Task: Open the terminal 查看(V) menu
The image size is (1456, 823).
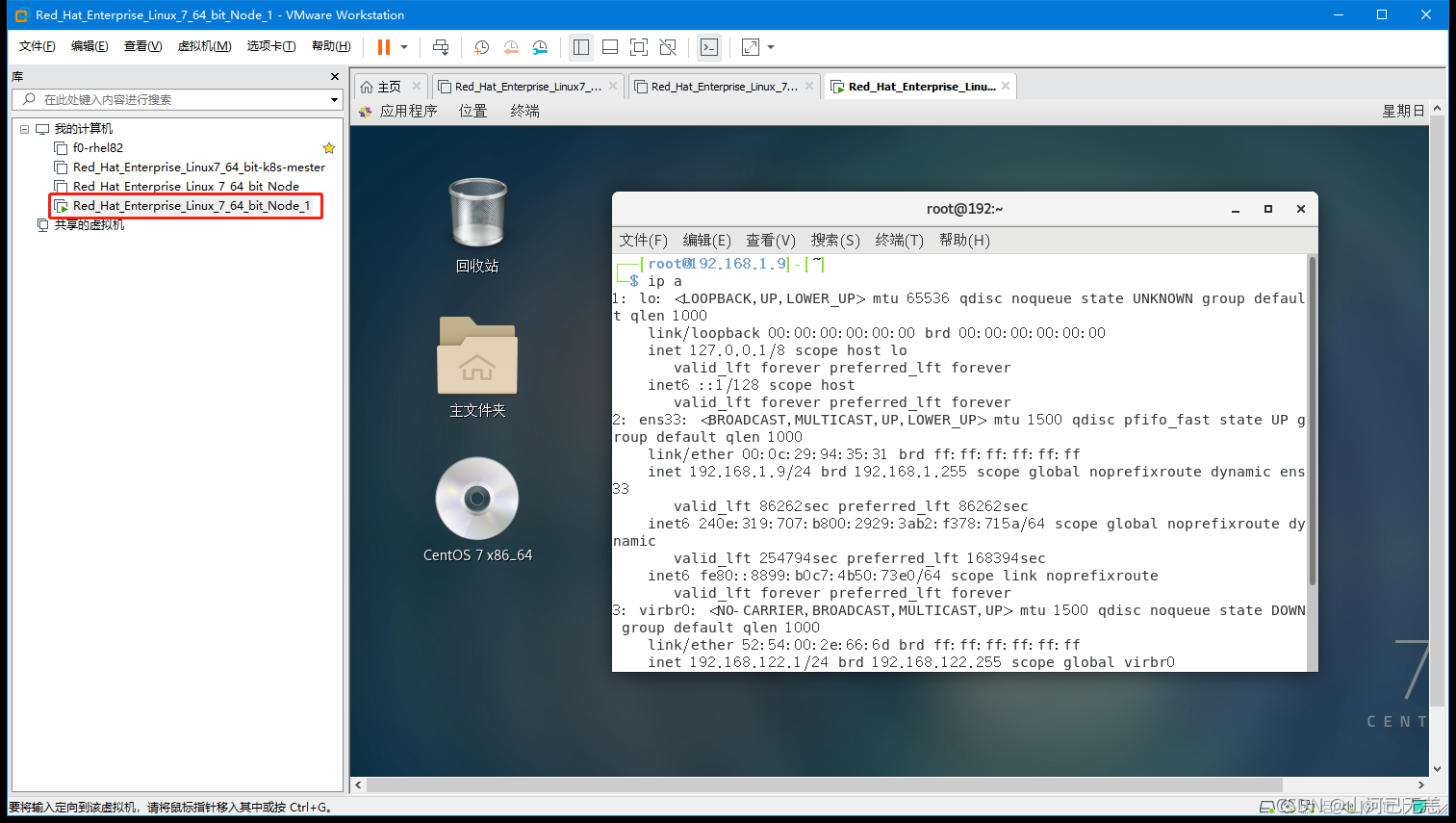Action: (x=771, y=241)
